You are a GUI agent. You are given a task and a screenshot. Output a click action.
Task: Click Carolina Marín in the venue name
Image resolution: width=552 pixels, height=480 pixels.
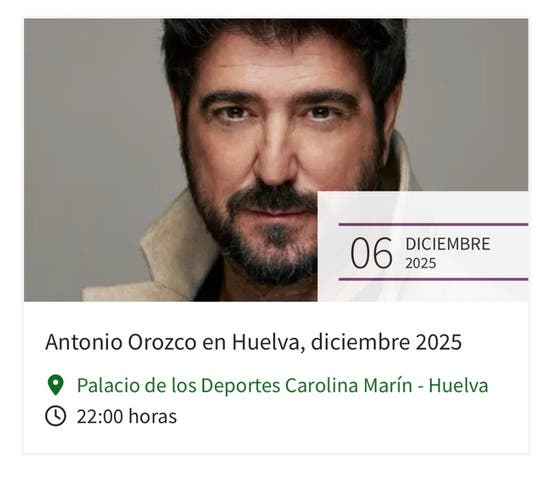(349, 385)
